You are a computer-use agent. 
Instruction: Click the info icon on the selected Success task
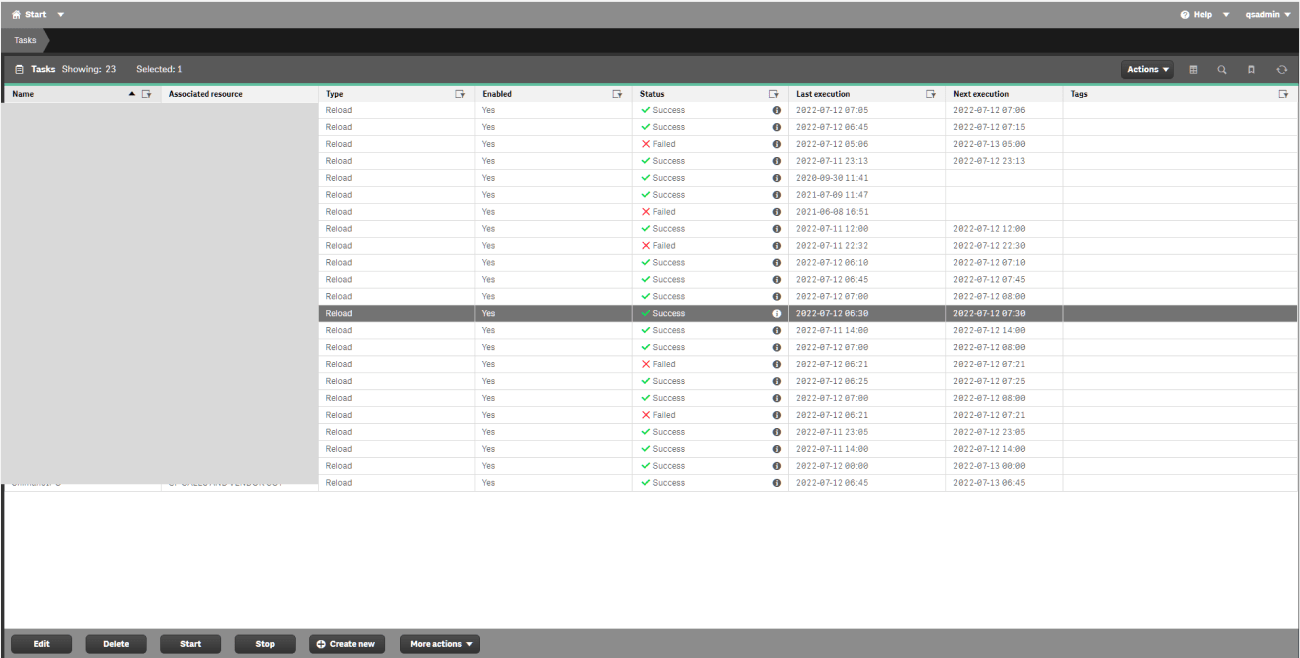click(x=777, y=313)
